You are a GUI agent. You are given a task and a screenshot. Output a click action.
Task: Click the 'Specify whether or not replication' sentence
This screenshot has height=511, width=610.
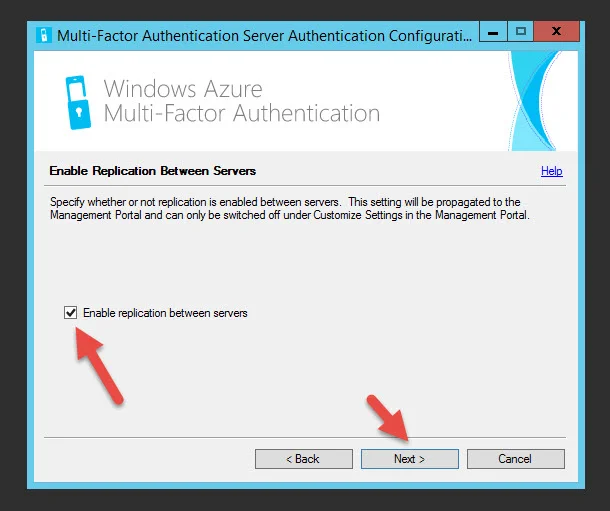[x=196, y=202]
